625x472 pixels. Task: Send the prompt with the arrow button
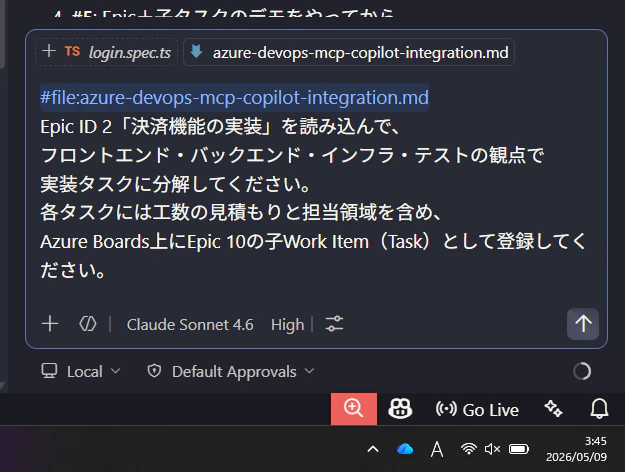point(583,324)
